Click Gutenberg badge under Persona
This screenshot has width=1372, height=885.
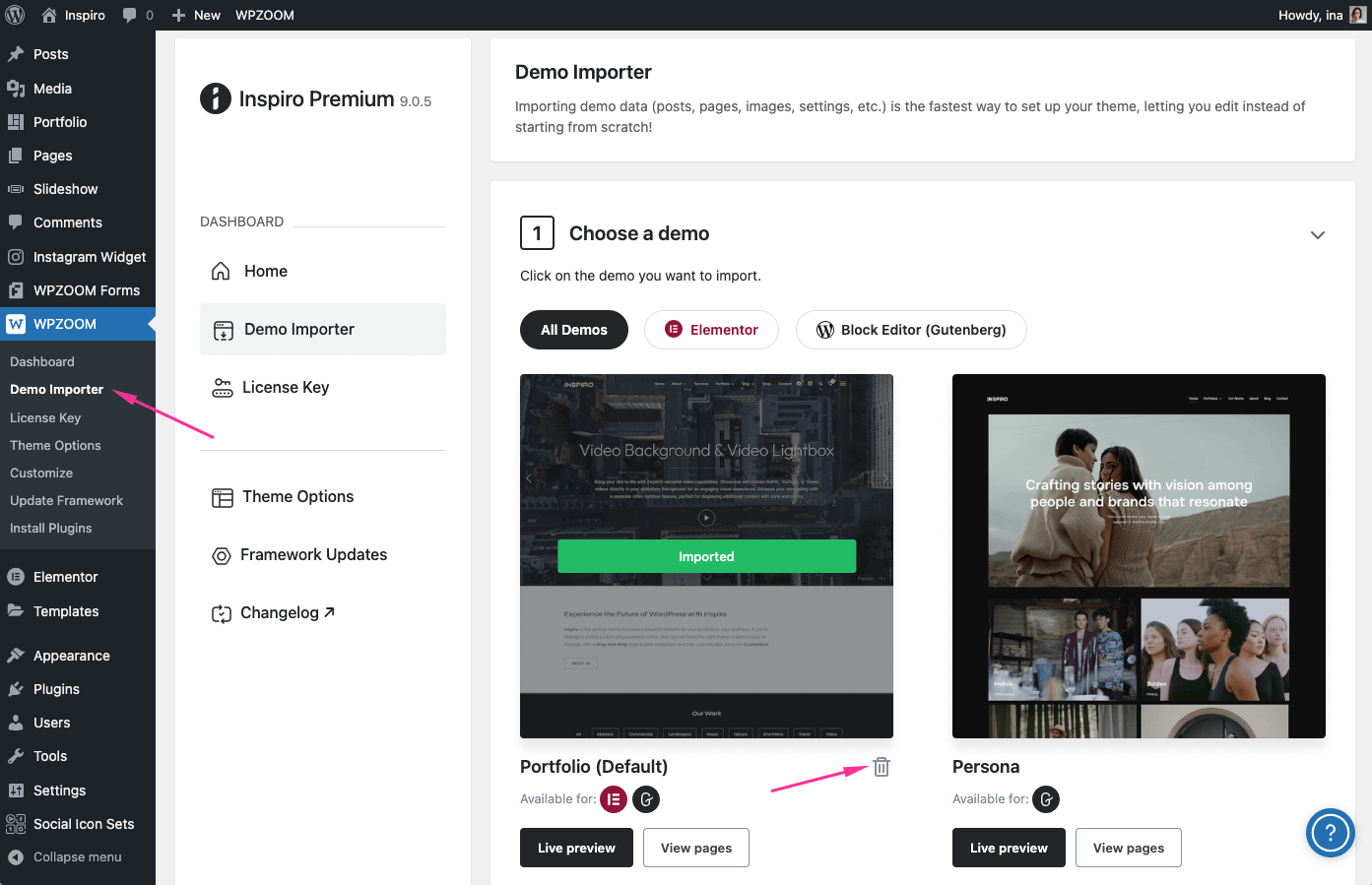pos(1046,799)
